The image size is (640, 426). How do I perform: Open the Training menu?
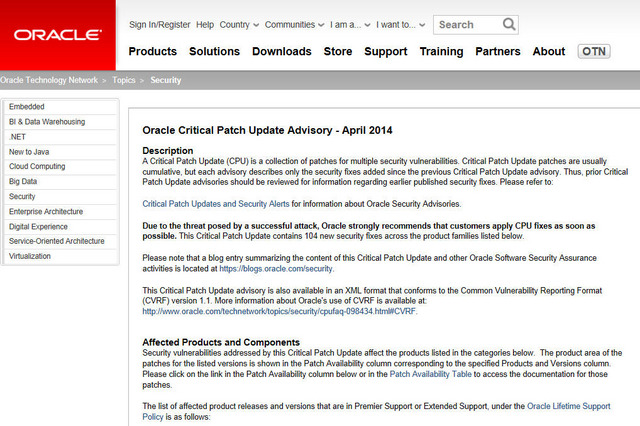tap(441, 51)
